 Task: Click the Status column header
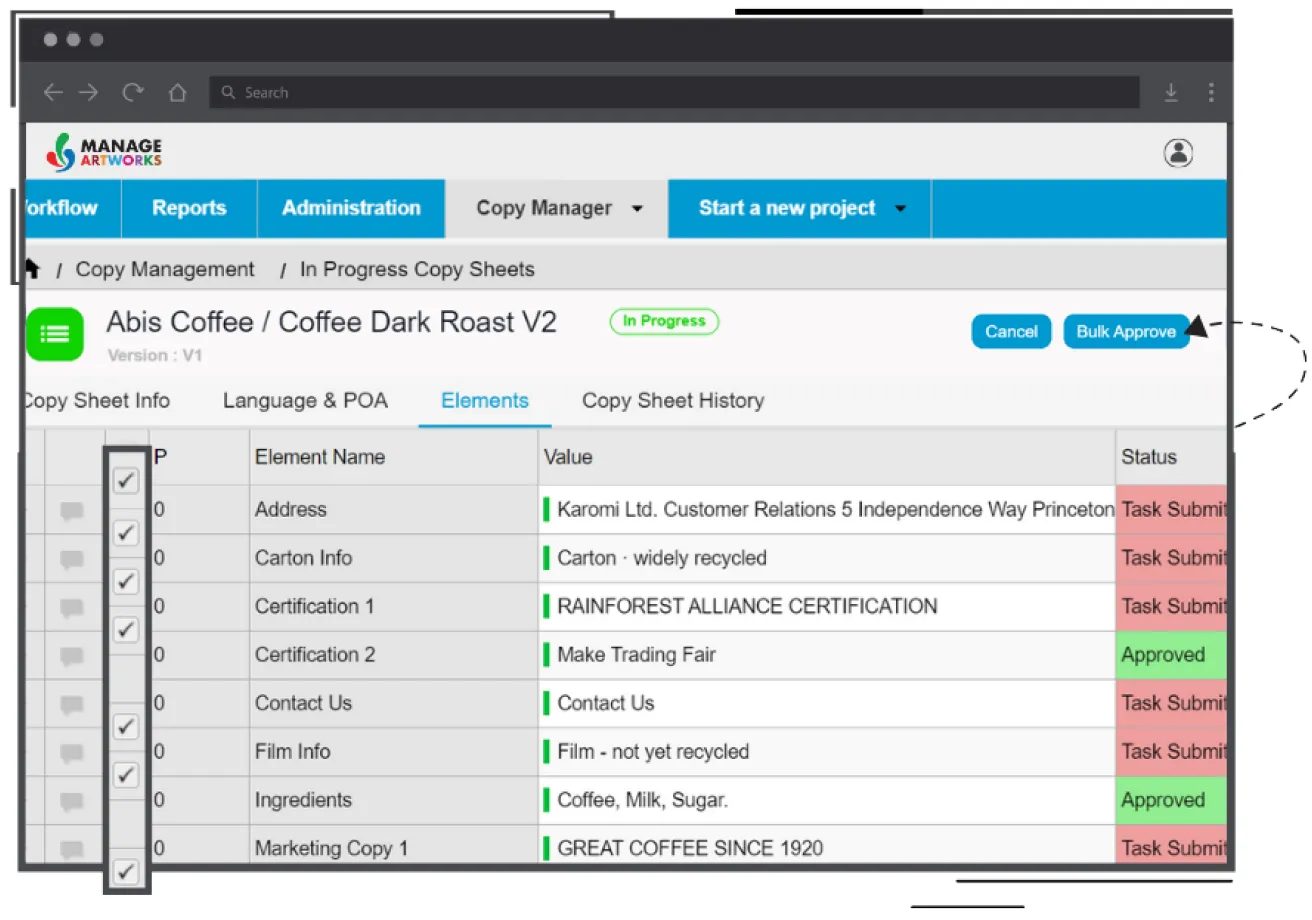1170,457
